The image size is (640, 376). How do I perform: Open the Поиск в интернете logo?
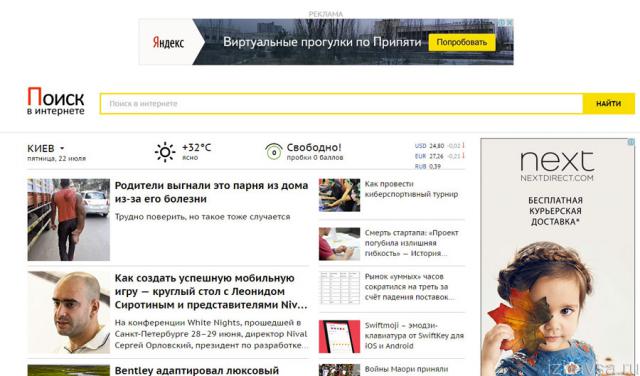tap(56, 101)
